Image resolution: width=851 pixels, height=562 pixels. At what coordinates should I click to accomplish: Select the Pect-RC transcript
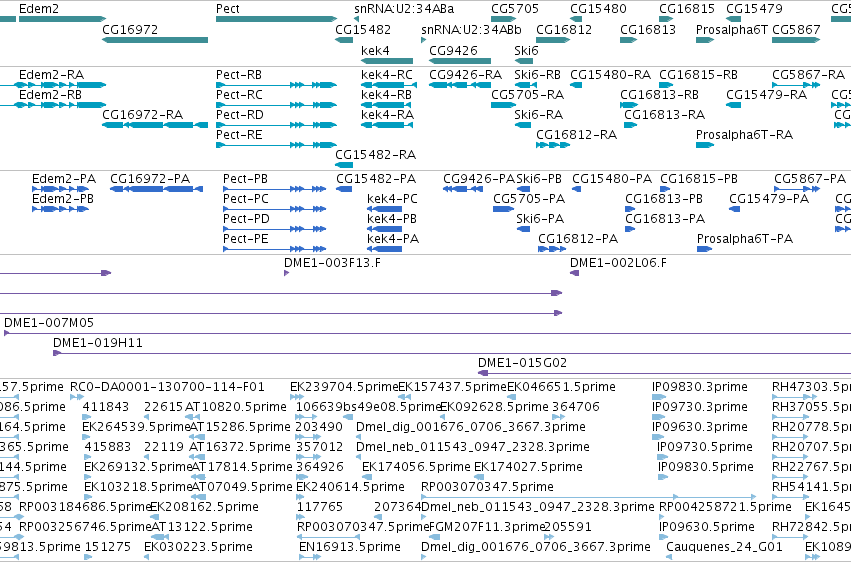click(x=277, y=105)
